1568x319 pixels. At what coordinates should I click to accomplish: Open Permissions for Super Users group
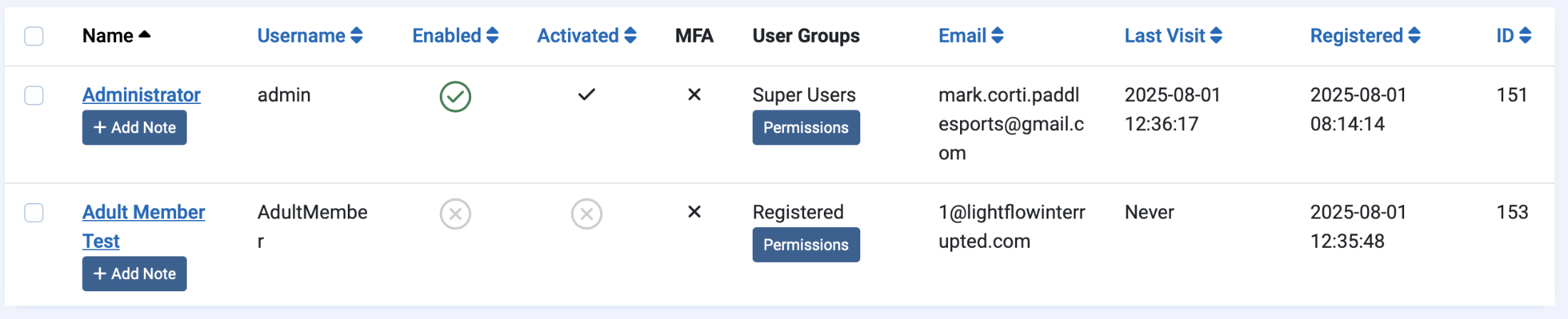coord(806,127)
